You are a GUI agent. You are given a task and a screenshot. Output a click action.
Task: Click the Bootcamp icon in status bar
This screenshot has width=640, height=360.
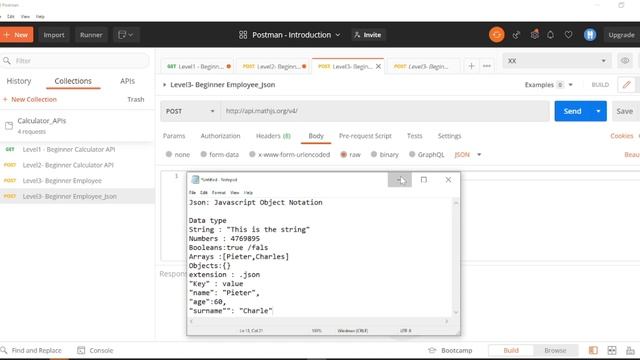pos(432,350)
